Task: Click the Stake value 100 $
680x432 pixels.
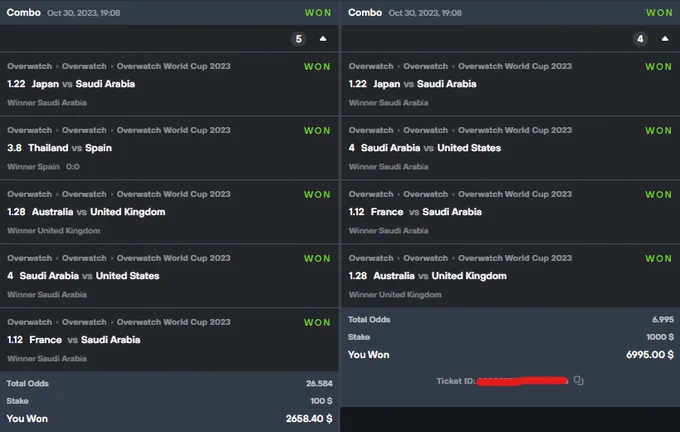Action: click(x=321, y=401)
